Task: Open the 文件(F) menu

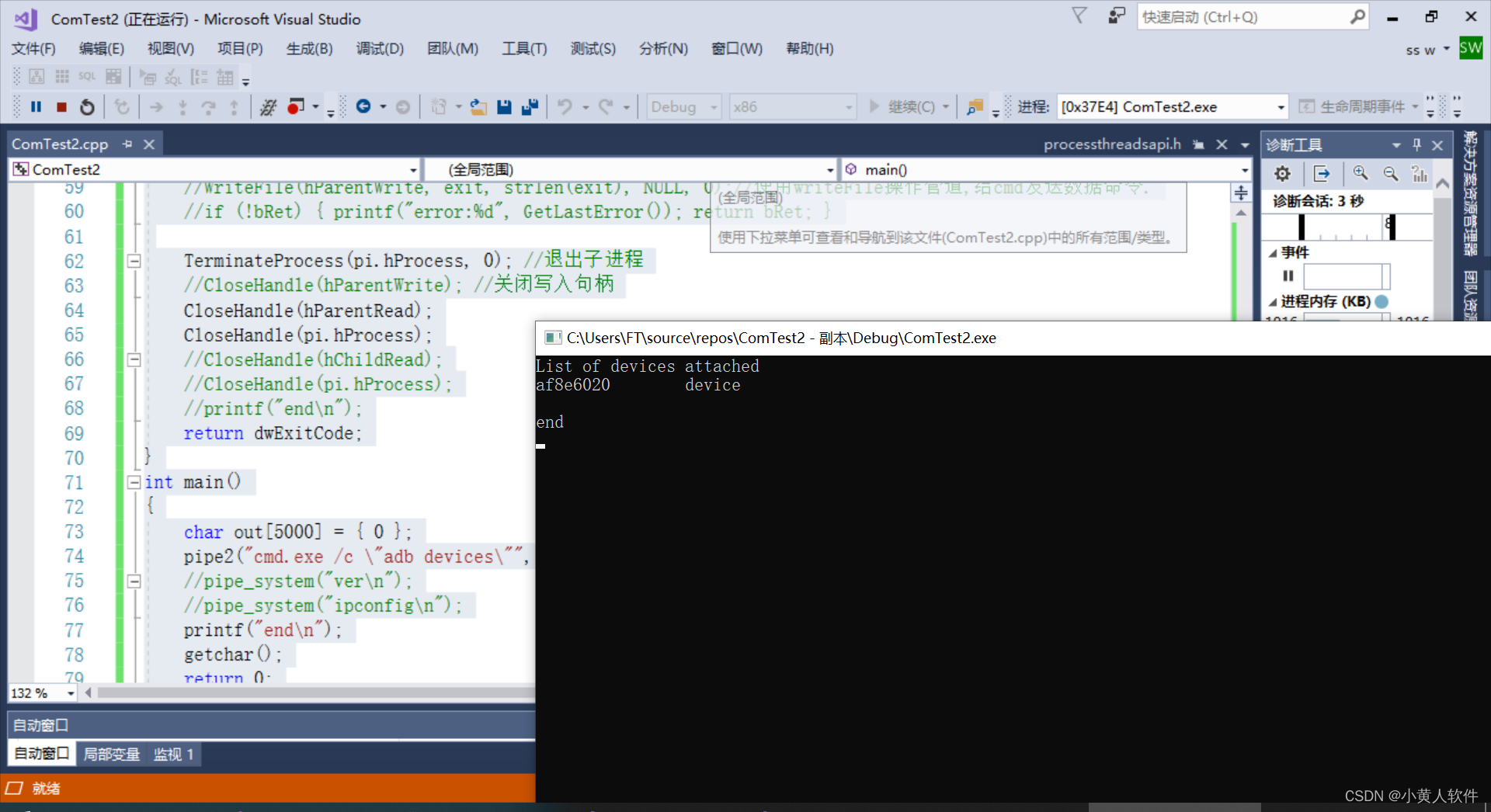Action: click(x=33, y=49)
